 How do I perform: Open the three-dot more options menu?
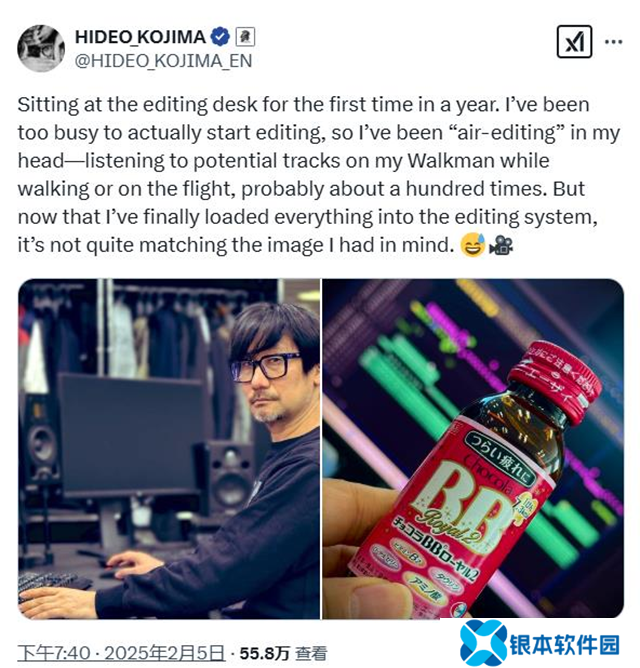pyautogui.click(x=614, y=42)
